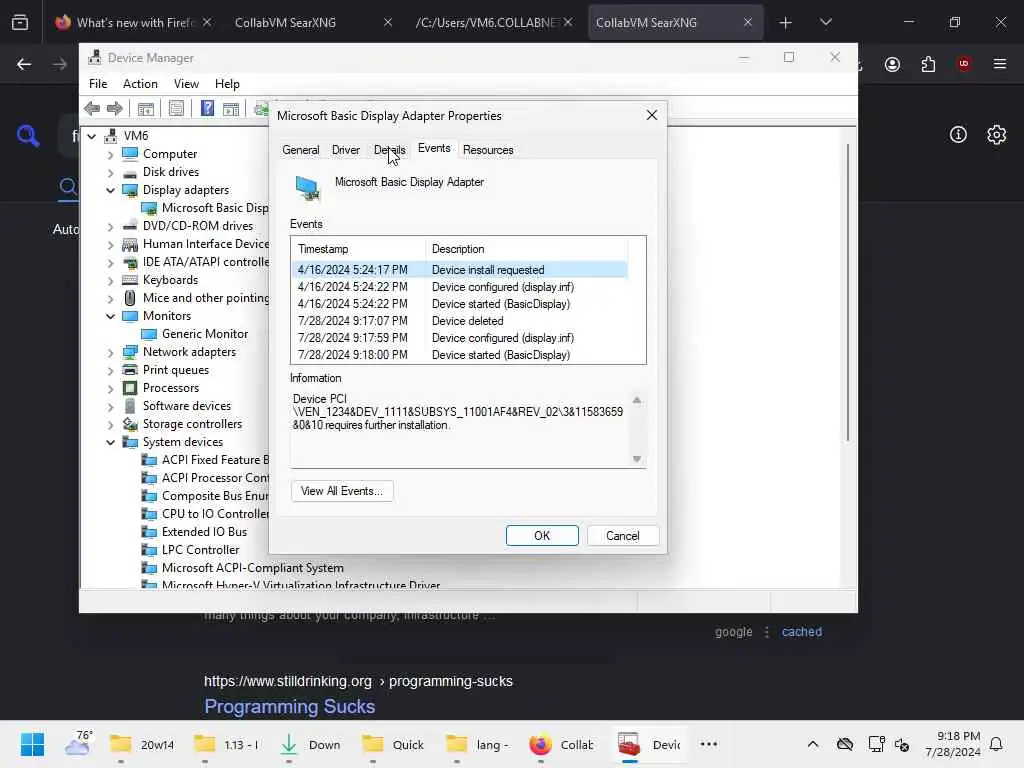Image resolution: width=1024 pixels, height=768 pixels.
Task: Click the Device Manager taskbar icon
Action: (x=650, y=744)
